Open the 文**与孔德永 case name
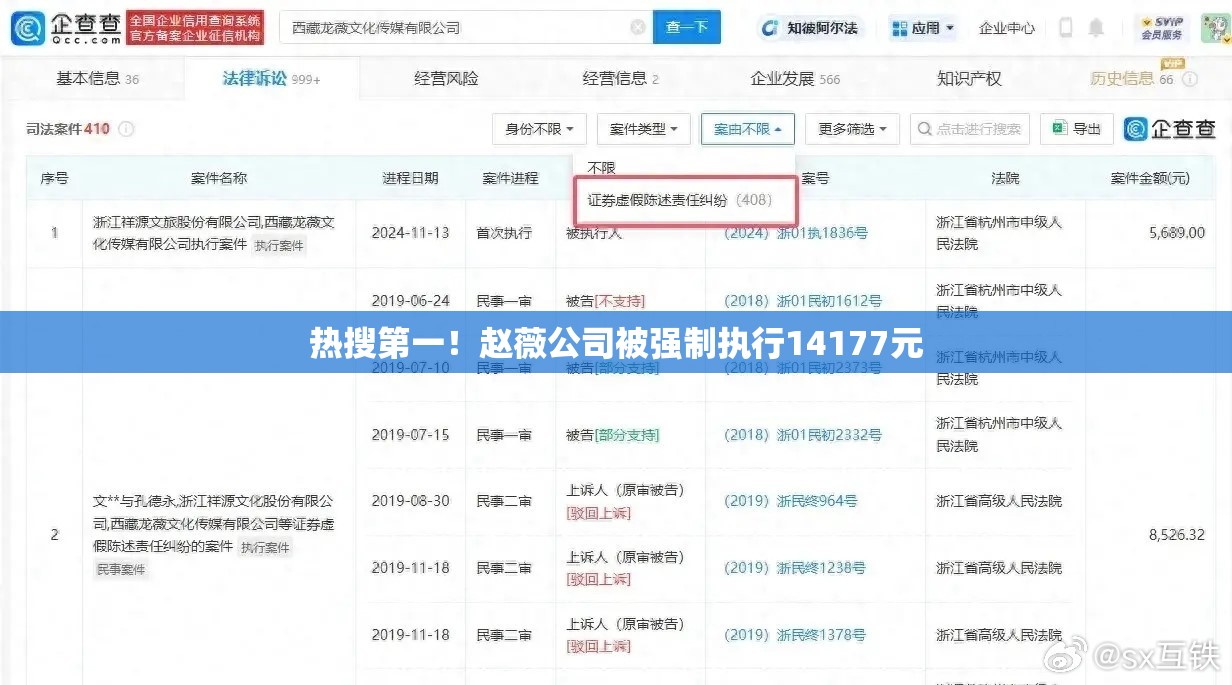1232x685 pixels. click(x=213, y=523)
